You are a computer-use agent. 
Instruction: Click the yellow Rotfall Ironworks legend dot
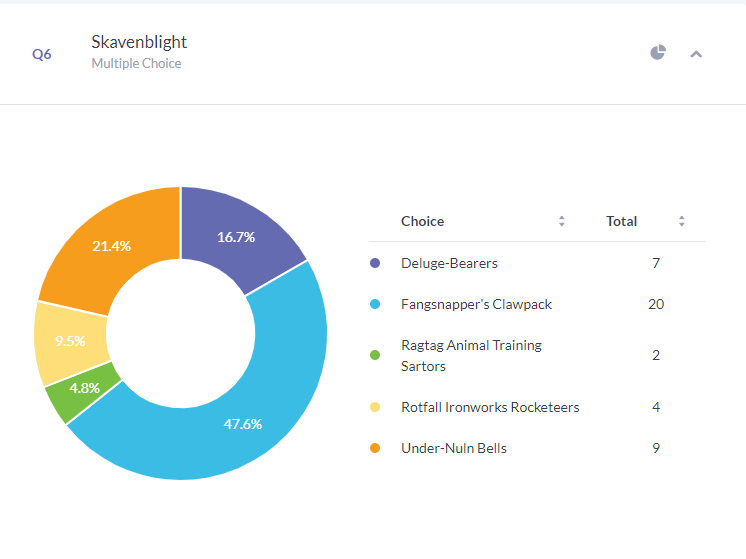tap(375, 407)
